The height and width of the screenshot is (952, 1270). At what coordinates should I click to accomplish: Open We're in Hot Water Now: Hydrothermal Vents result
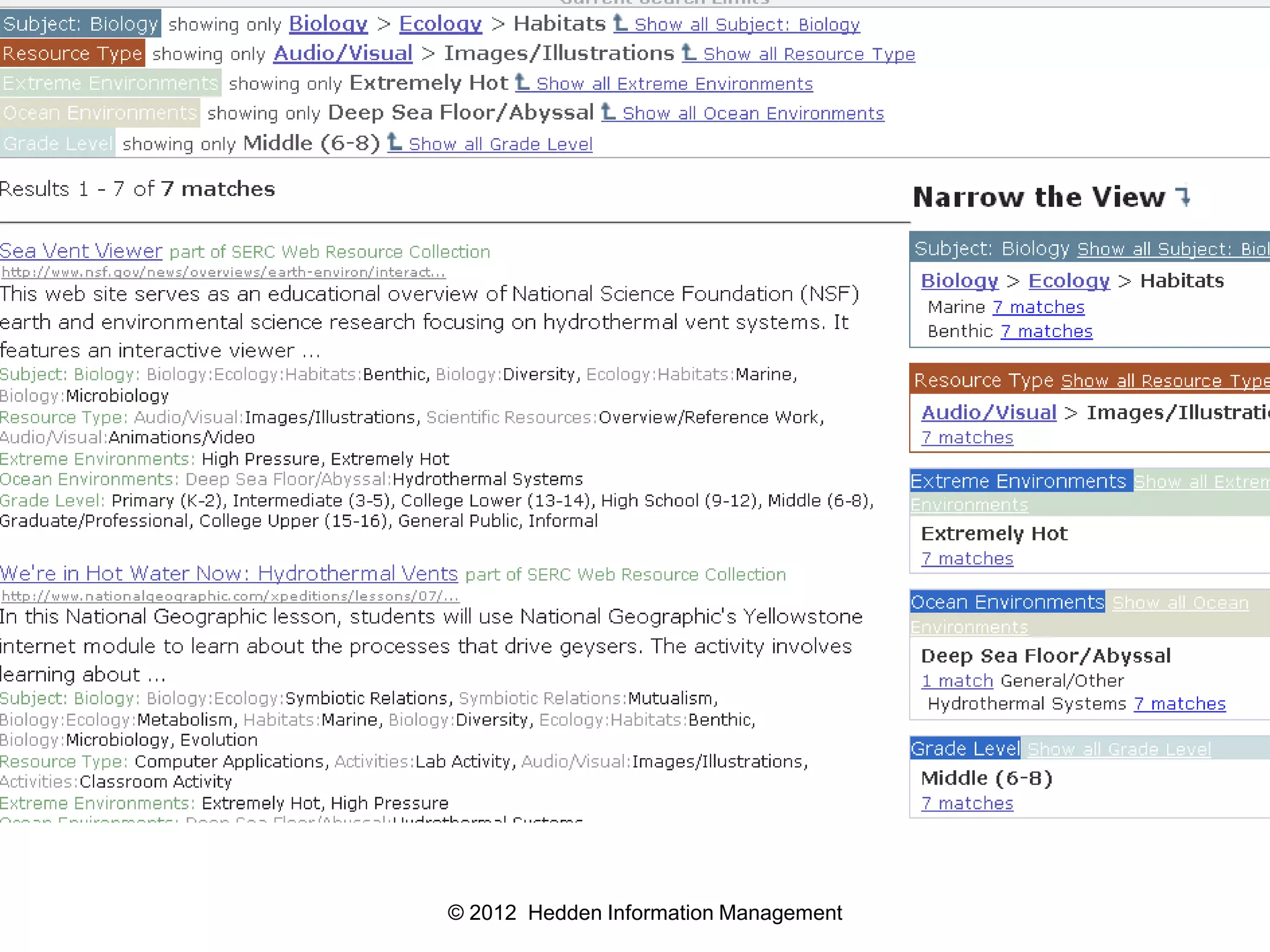pyautogui.click(x=229, y=574)
